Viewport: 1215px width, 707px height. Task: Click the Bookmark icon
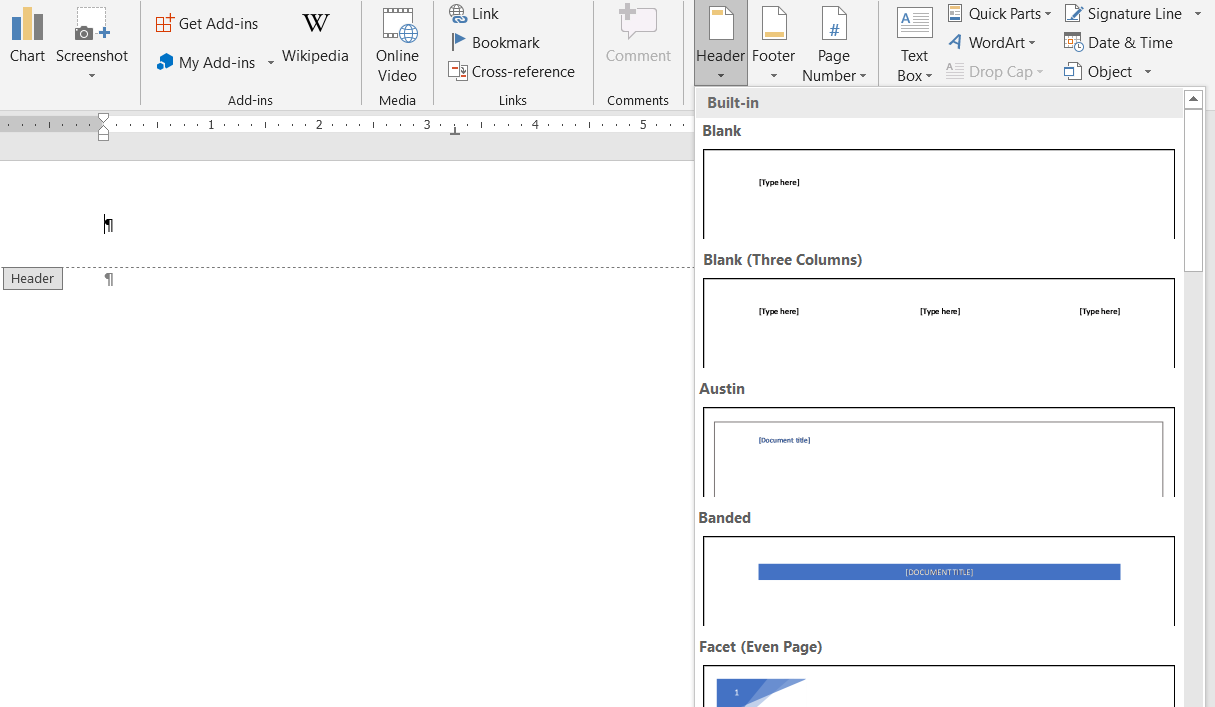458,42
